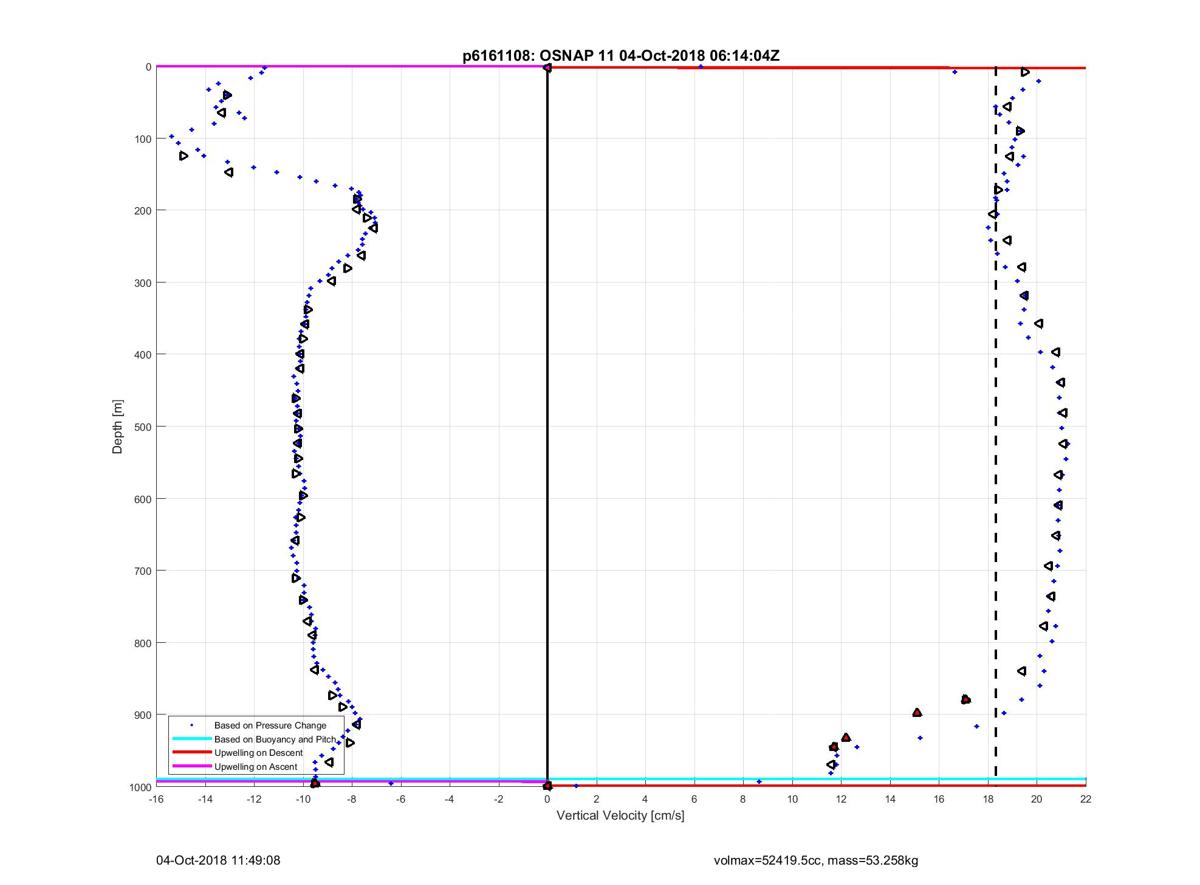The width and height of the screenshot is (1200, 885).
Task: Click the '200' tick on the depth axis
Action: pos(142,211)
